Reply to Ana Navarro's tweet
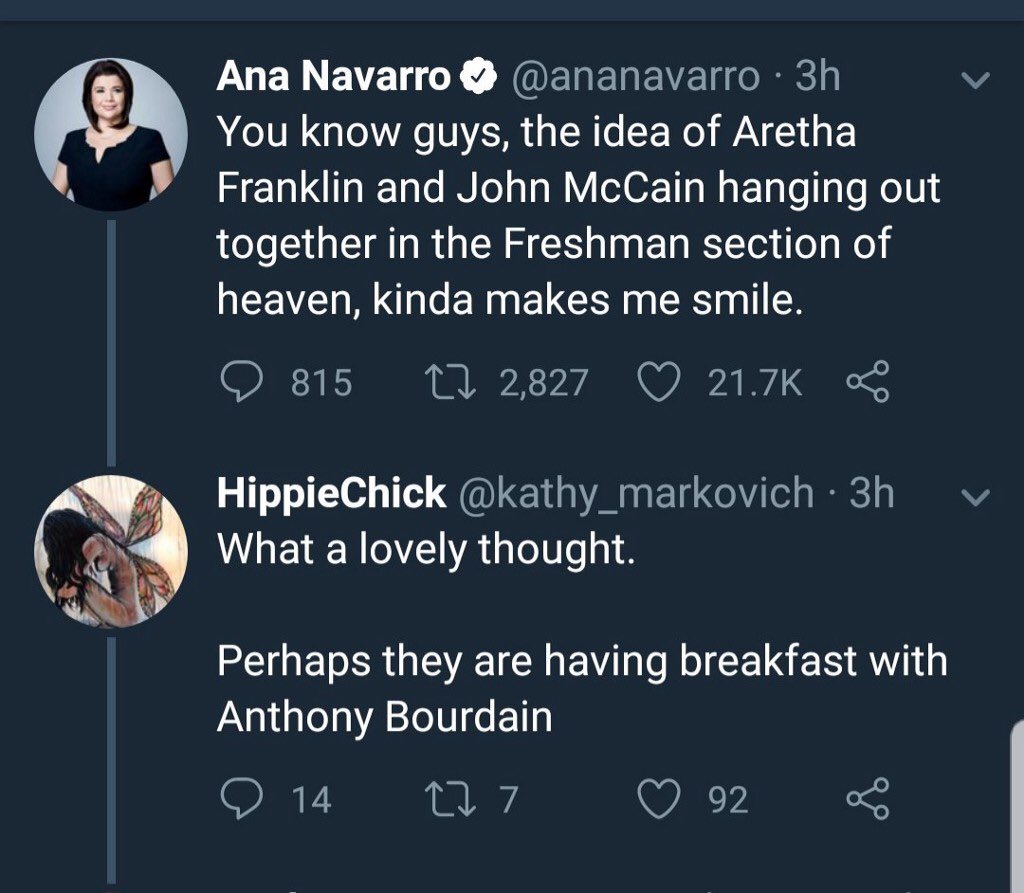Viewport: 1024px width, 893px height. pos(240,382)
